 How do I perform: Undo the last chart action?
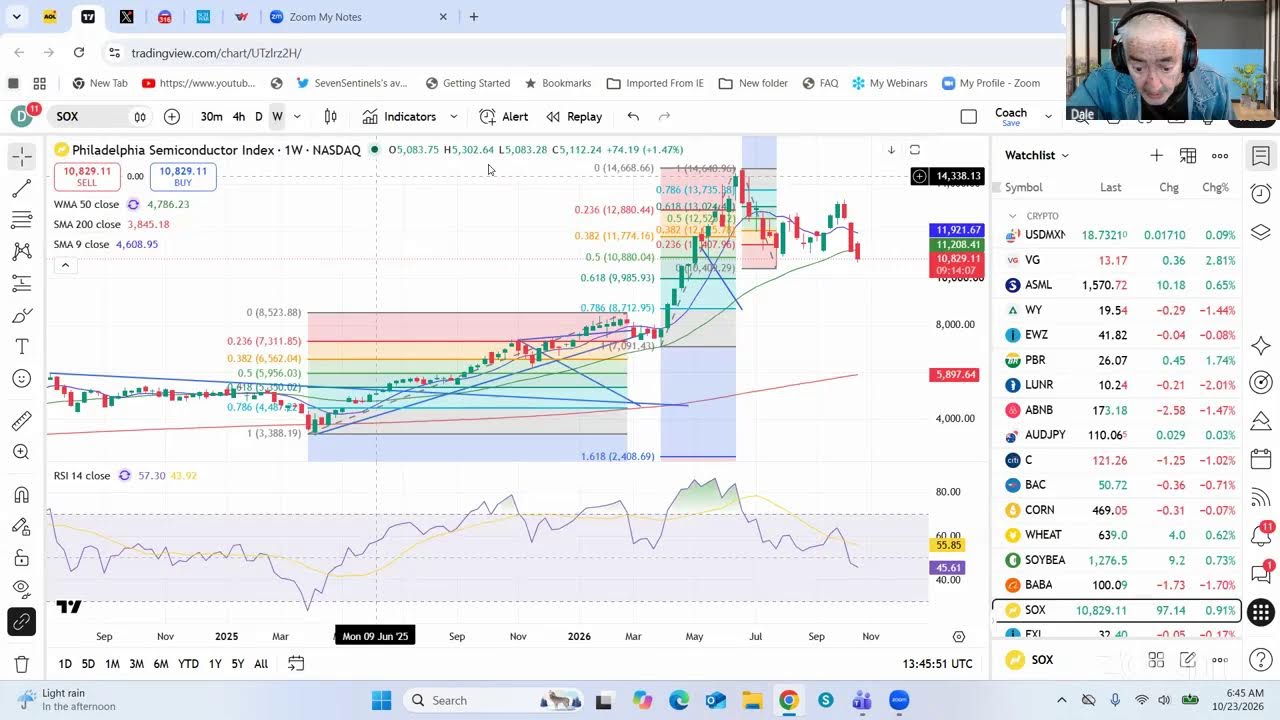coord(633,117)
